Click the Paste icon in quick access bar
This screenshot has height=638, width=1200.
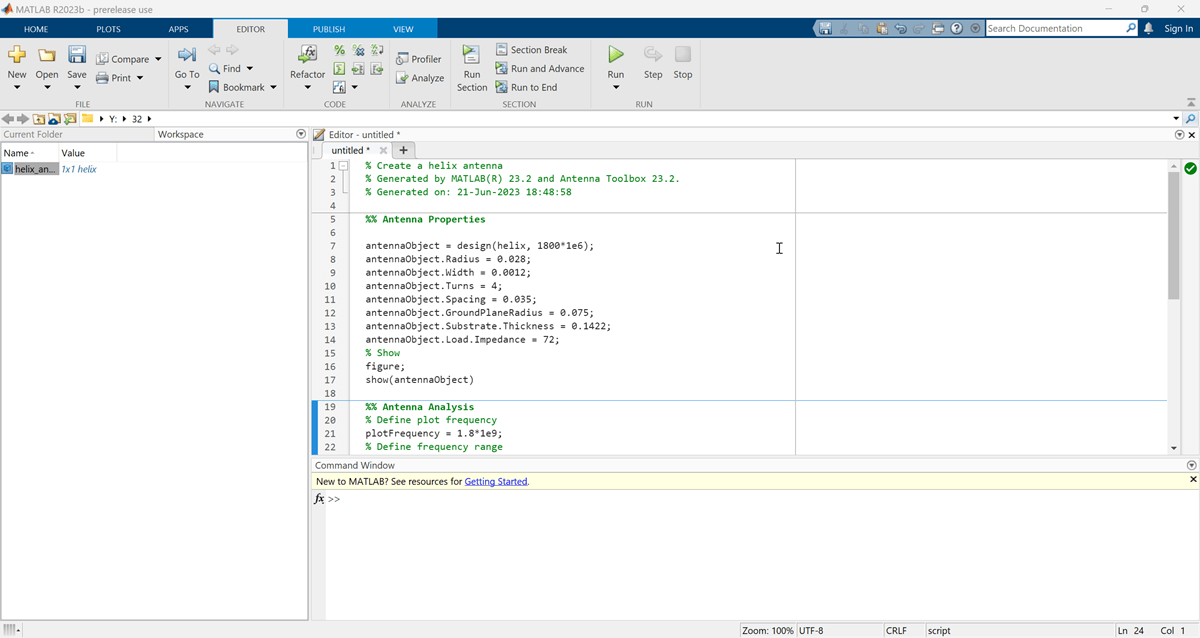[x=883, y=29]
